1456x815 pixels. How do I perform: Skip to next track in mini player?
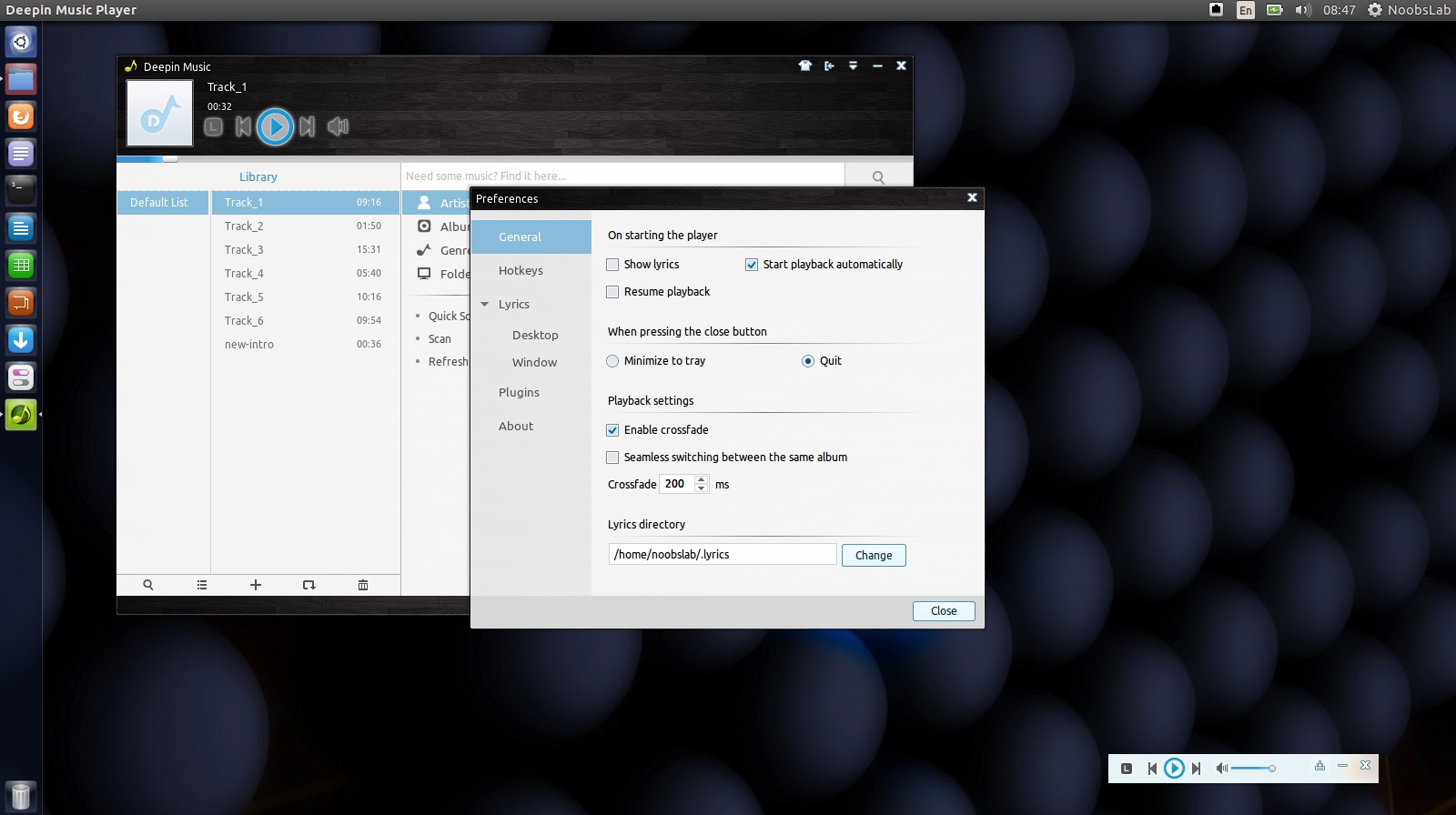click(1196, 769)
